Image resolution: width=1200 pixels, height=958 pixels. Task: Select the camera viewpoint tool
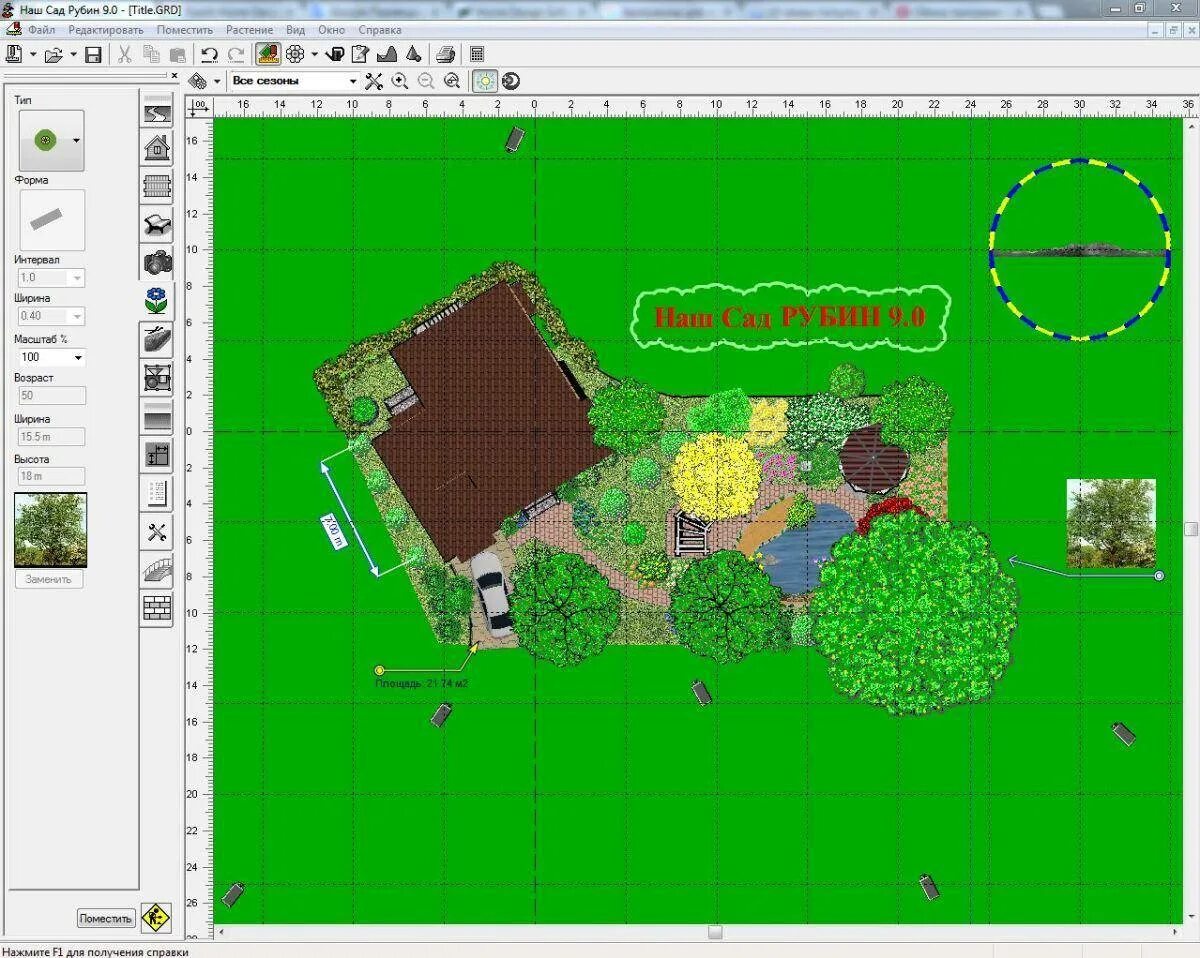157,262
